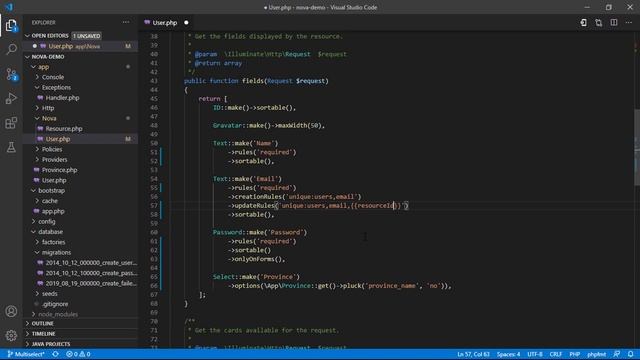This screenshot has width=640, height=360.
Task: Open Province.php file in app folder
Action: pyautogui.click(x=81, y=170)
